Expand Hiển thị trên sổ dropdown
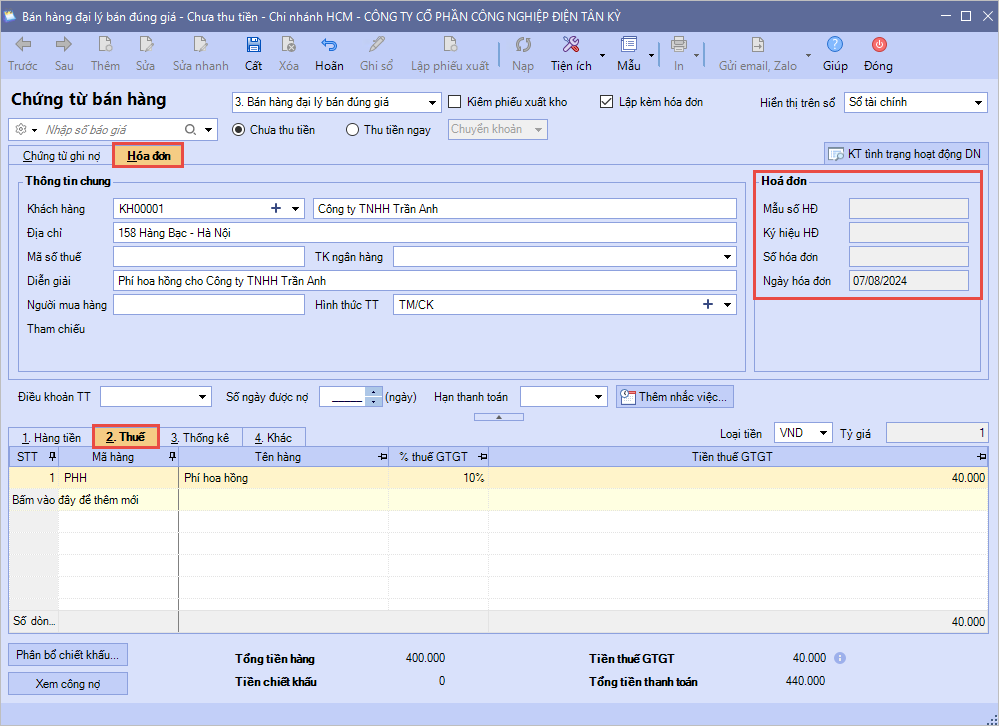The width and height of the screenshot is (999, 726). click(978, 103)
